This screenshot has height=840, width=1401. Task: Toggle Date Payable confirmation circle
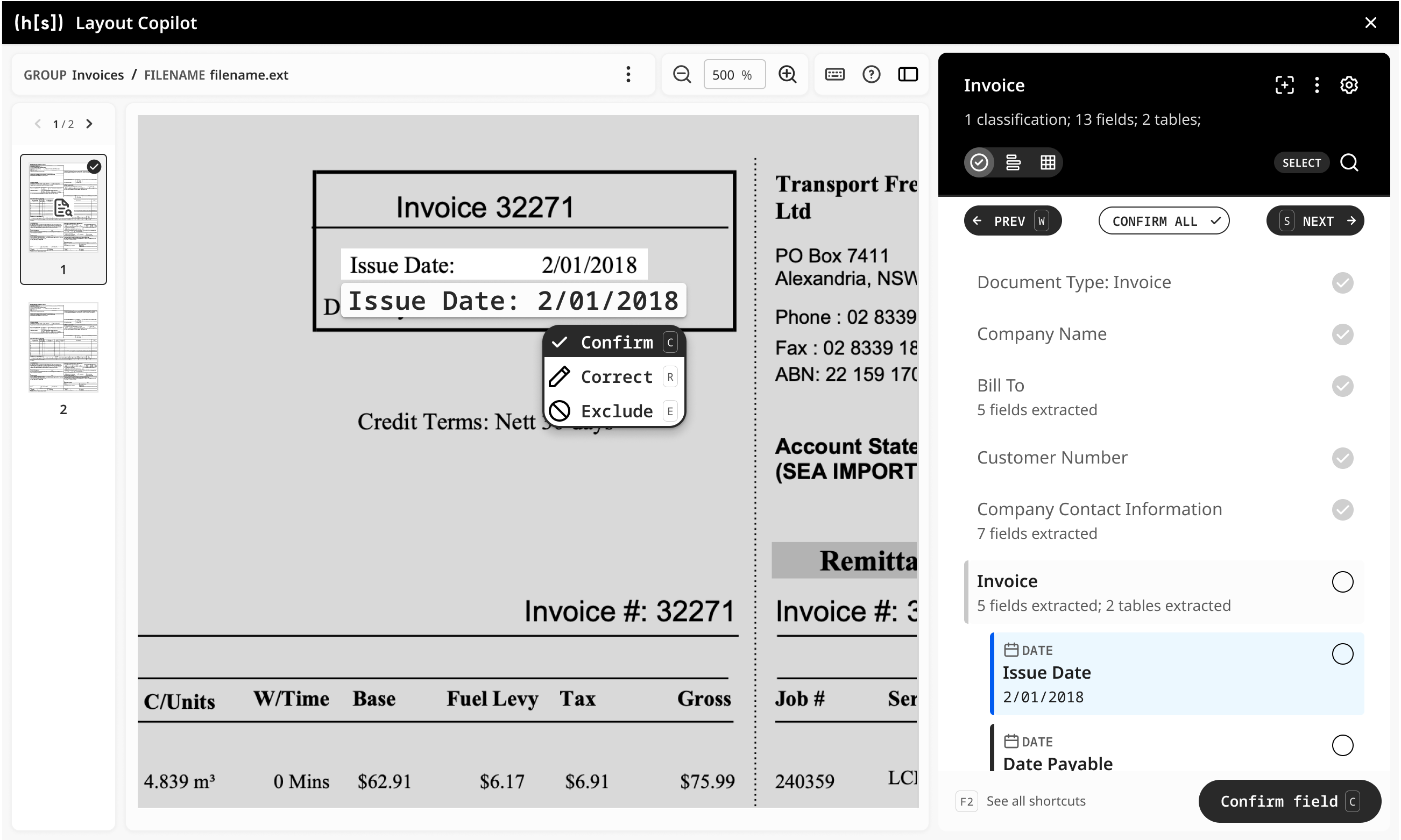[x=1342, y=745]
